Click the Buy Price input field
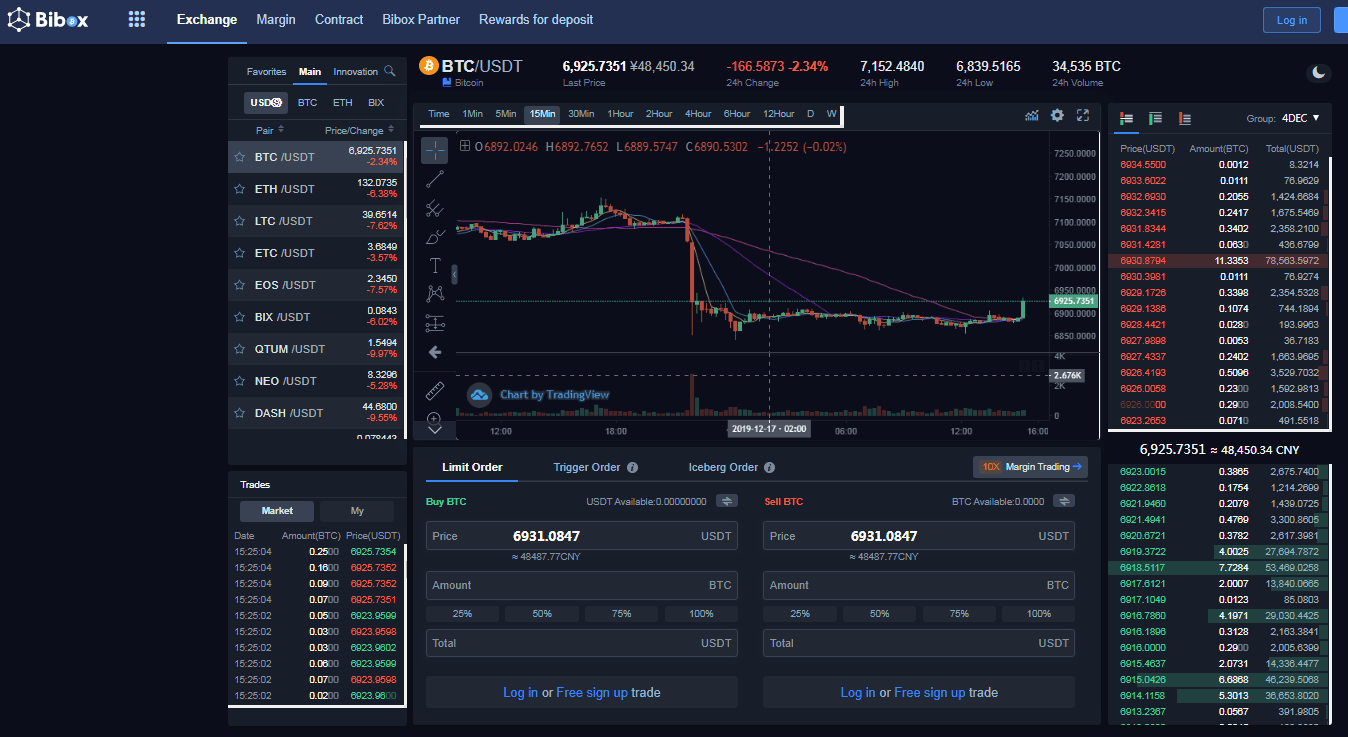 (582, 536)
